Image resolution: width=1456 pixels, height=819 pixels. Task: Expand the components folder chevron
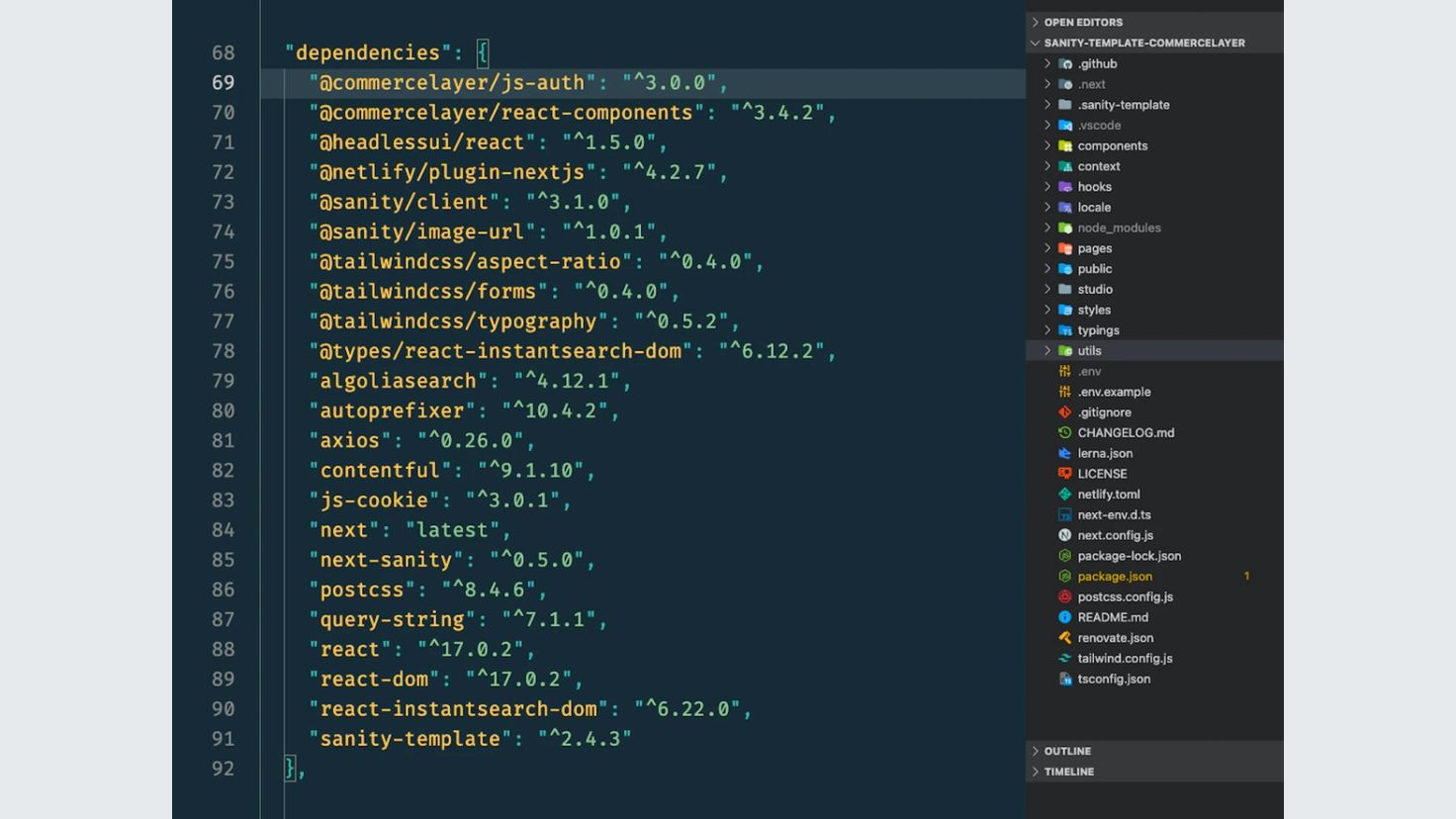(x=1047, y=145)
